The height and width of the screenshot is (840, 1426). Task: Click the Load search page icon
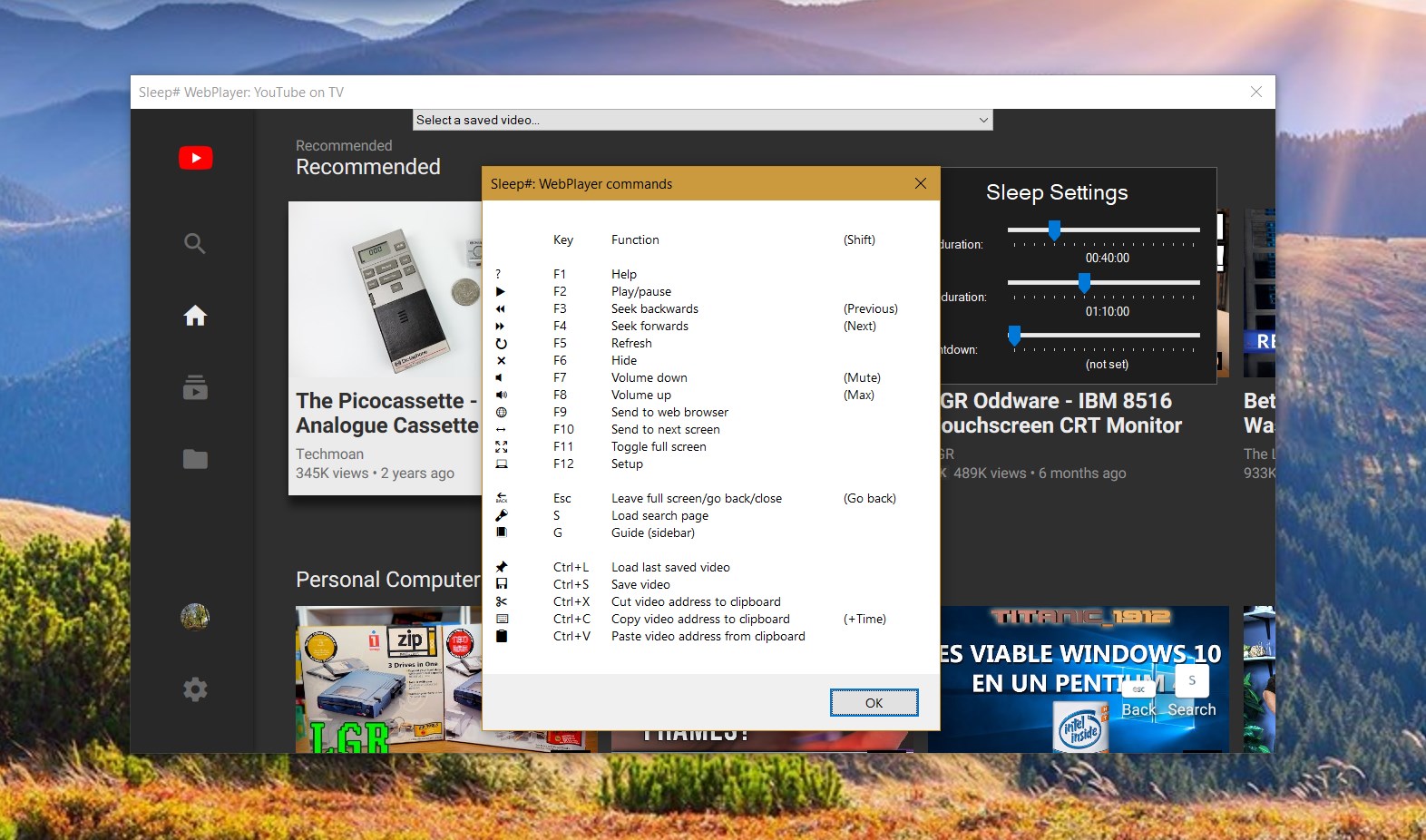[x=501, y=515]
